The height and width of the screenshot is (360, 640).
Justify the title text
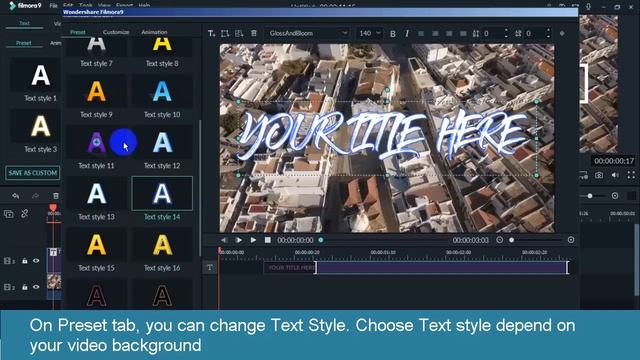coord(463,33)
